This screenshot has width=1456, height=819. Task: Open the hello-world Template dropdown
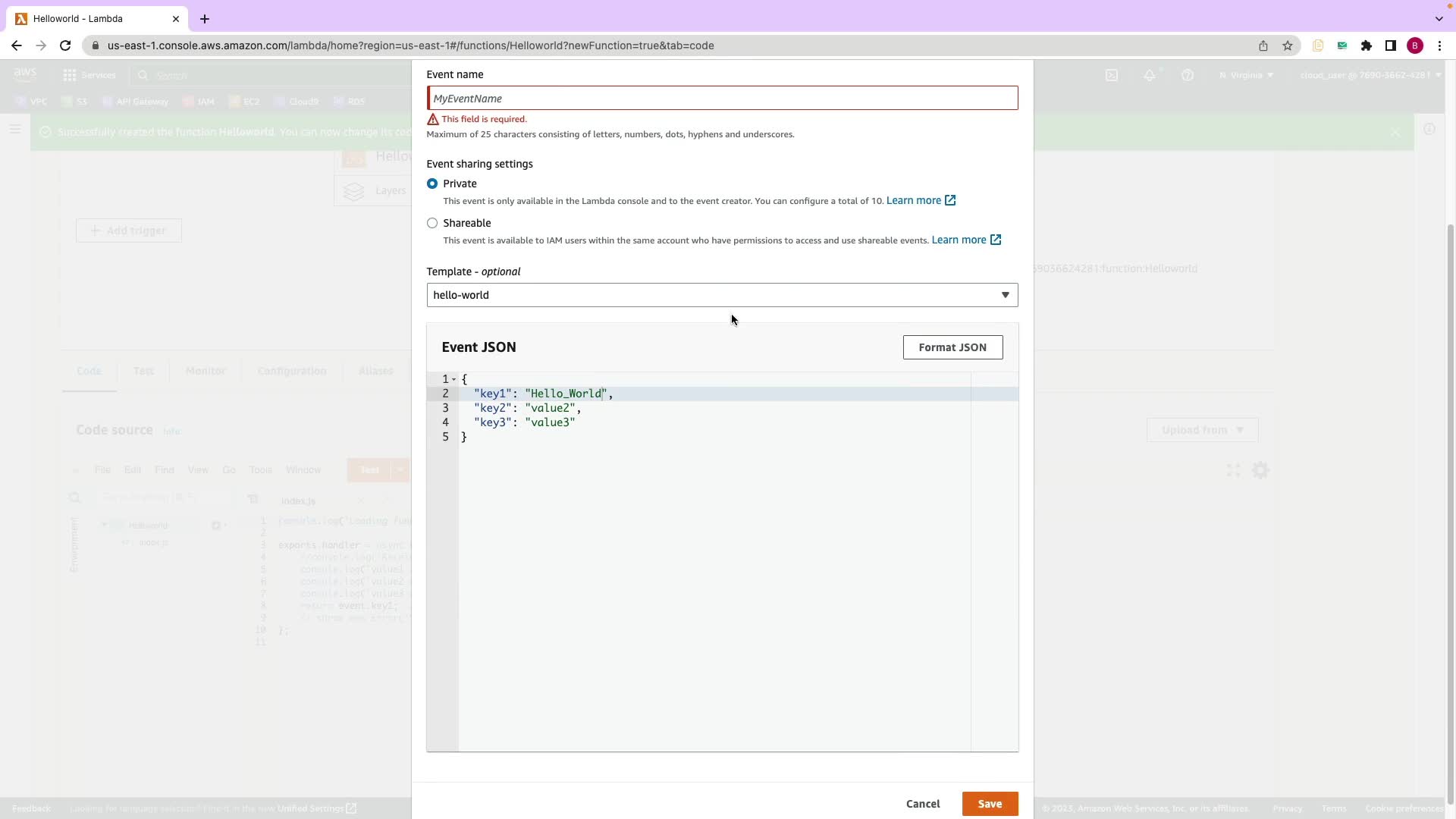point(722,295)
